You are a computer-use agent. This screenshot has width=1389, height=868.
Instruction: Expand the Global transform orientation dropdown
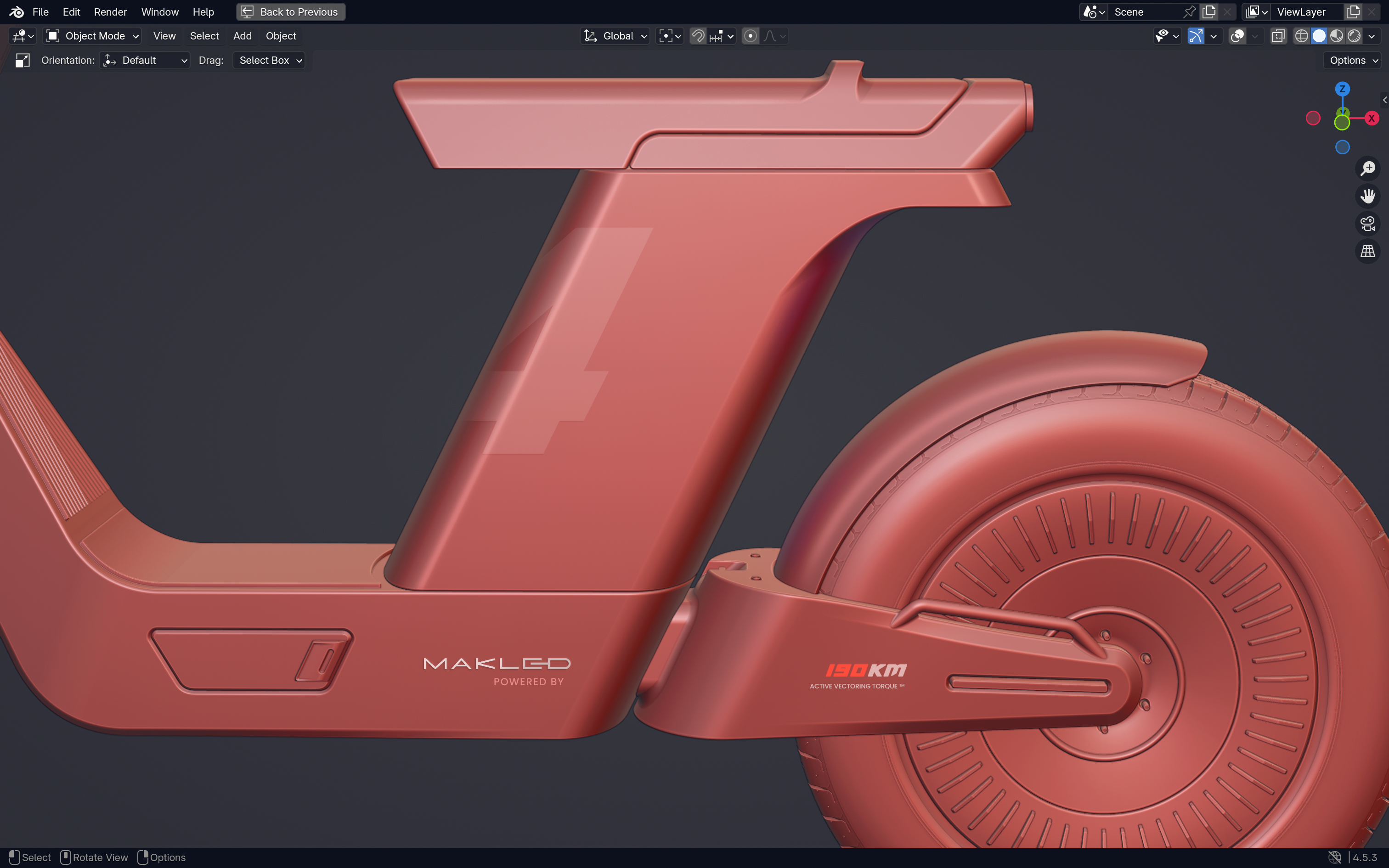pyautogui.click(x=615, y=36)
